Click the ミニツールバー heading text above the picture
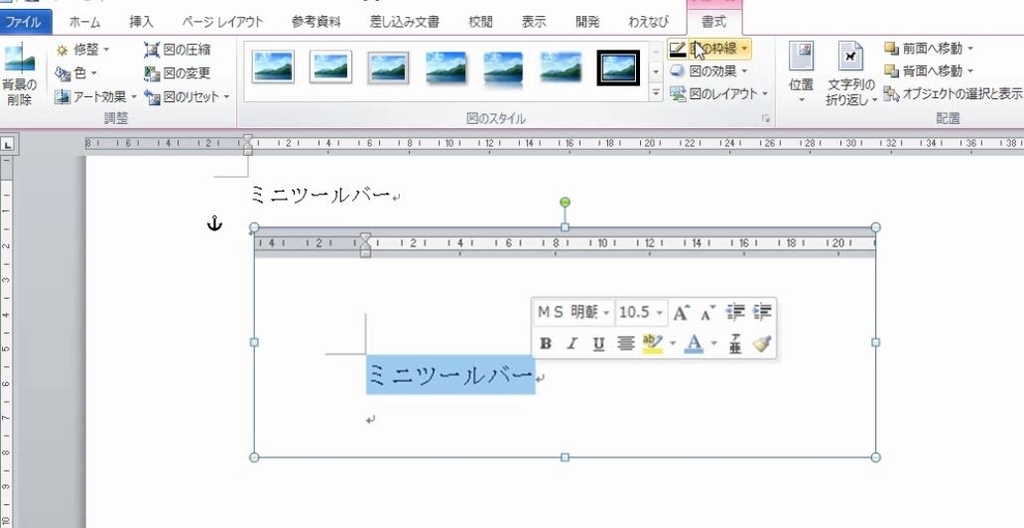 click(x=321, y=195)
